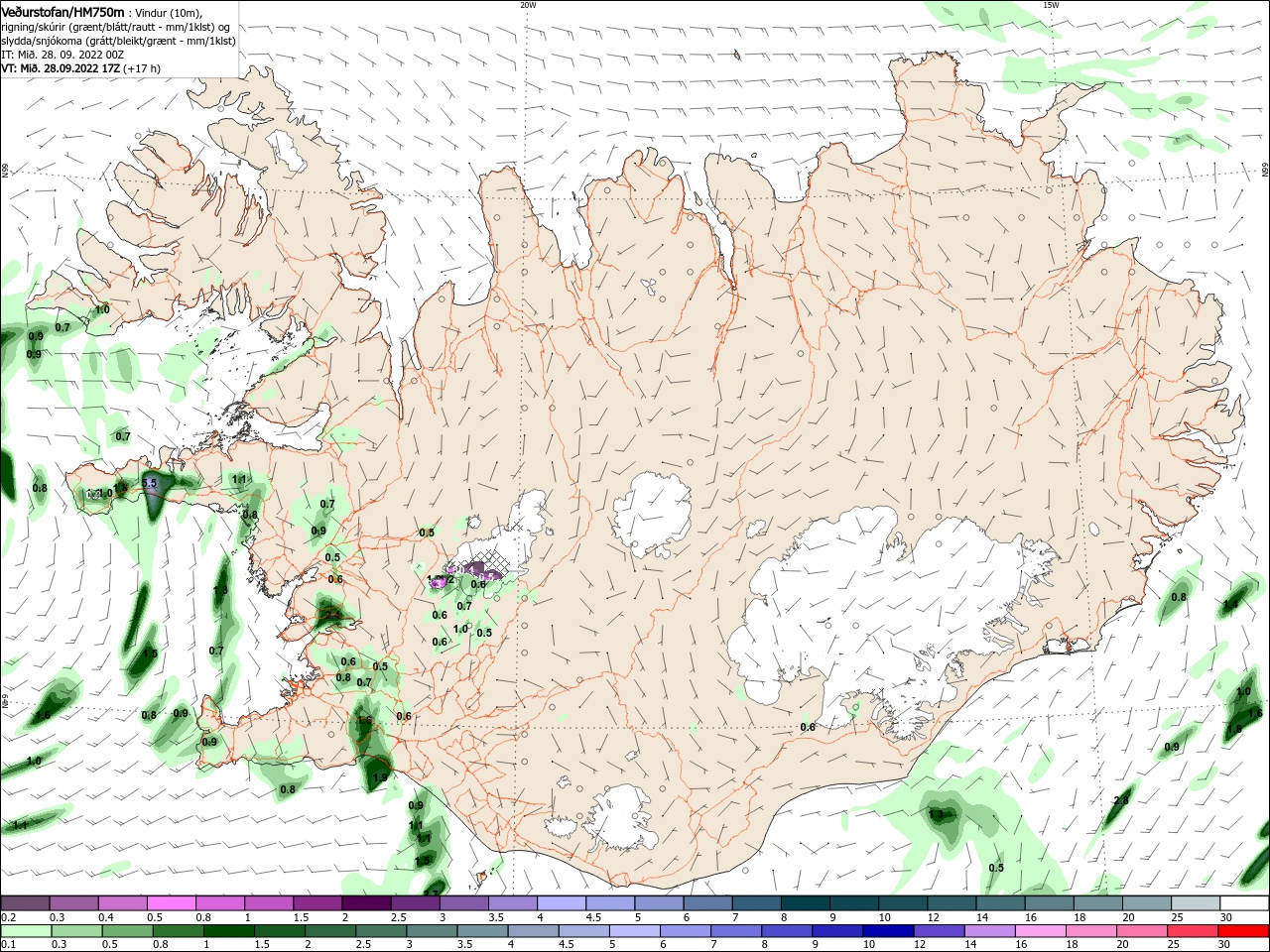Pick the 2.5 swatch in the bottom rain legend row

coord(379,931)
